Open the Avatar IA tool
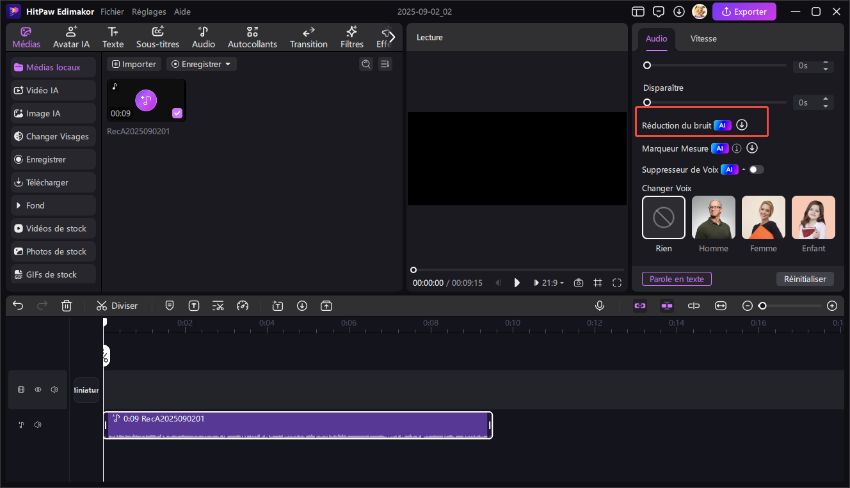 pos(71,37)
